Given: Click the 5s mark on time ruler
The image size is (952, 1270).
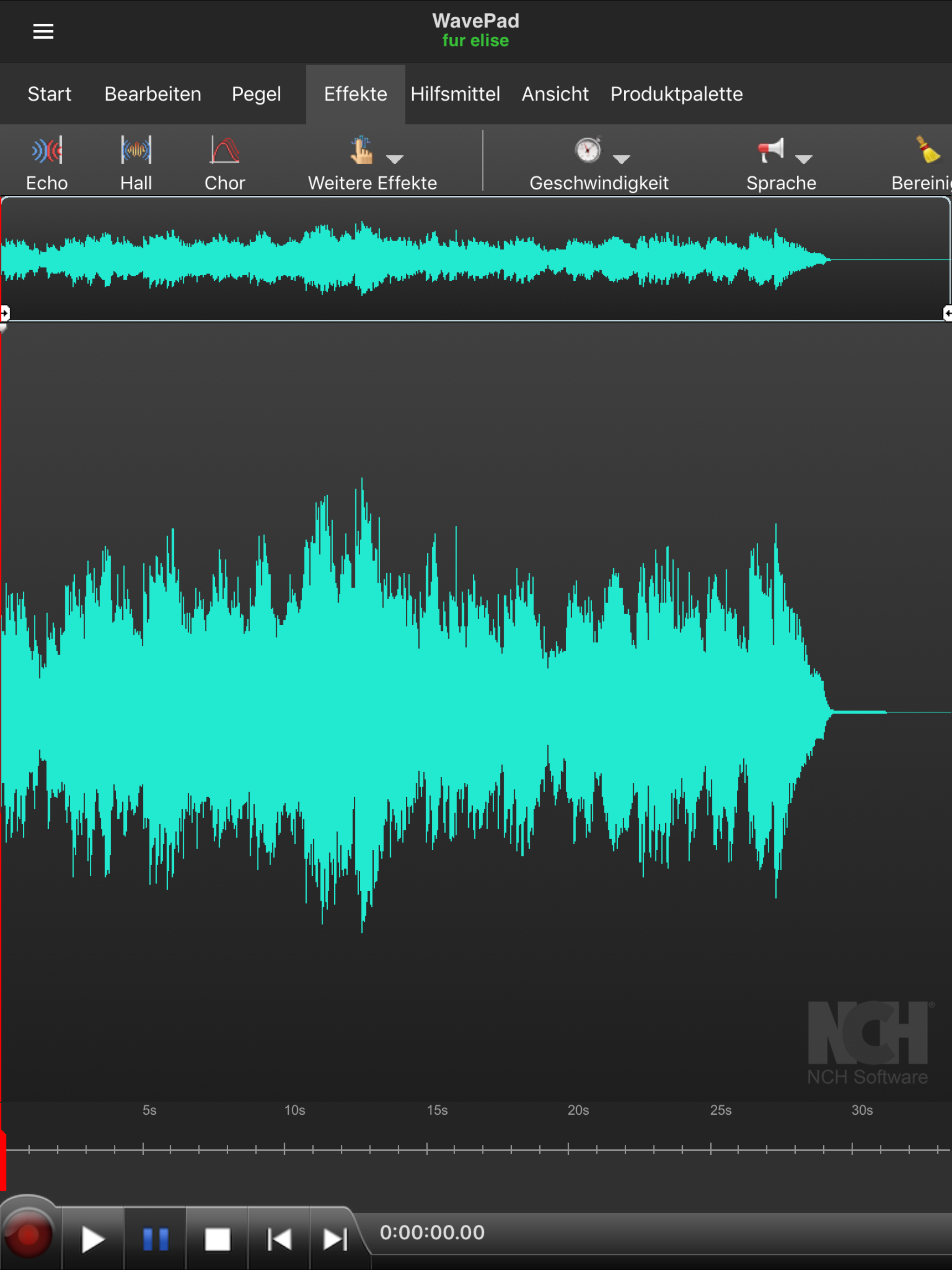Looking at the screenshot, I should coord(149,1110).
